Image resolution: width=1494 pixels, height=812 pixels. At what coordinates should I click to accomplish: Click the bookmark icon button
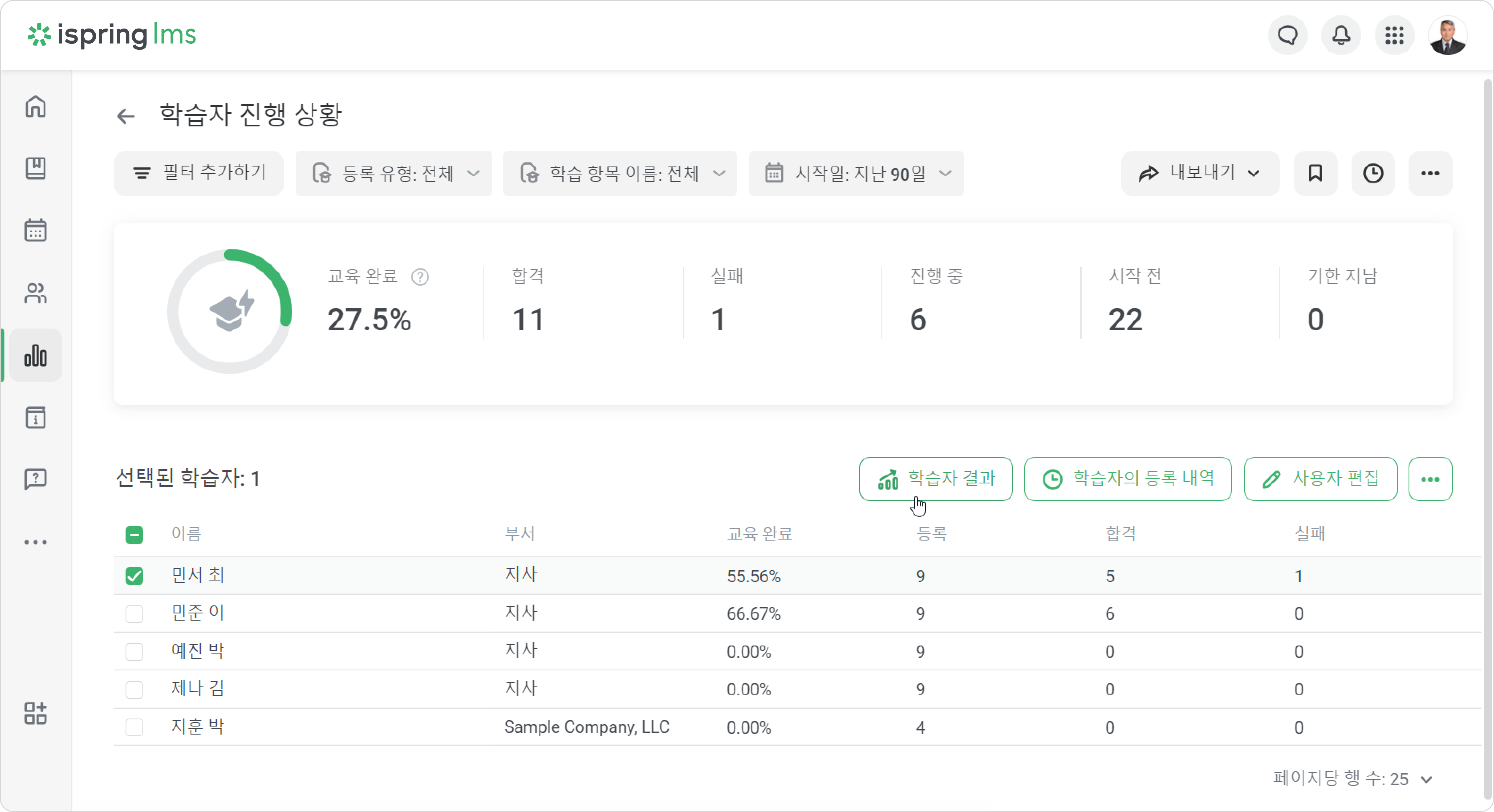coord(1315,173)
